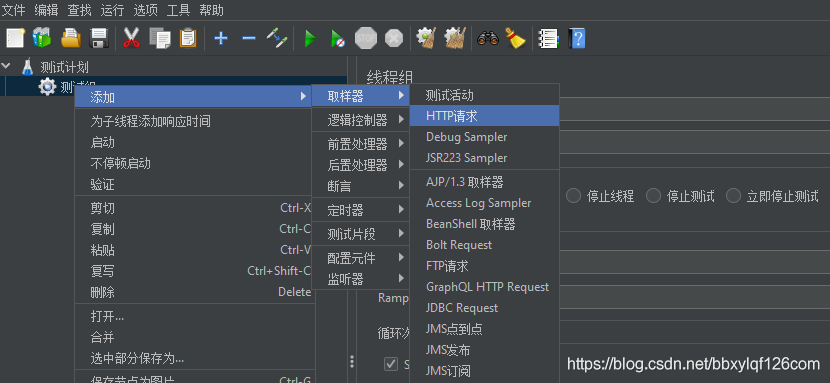Image resolution: width=830 pixels, height=383 pixels.
Task: Select the 立即停止测试 radio button
Action: click(x=733, y=196)
